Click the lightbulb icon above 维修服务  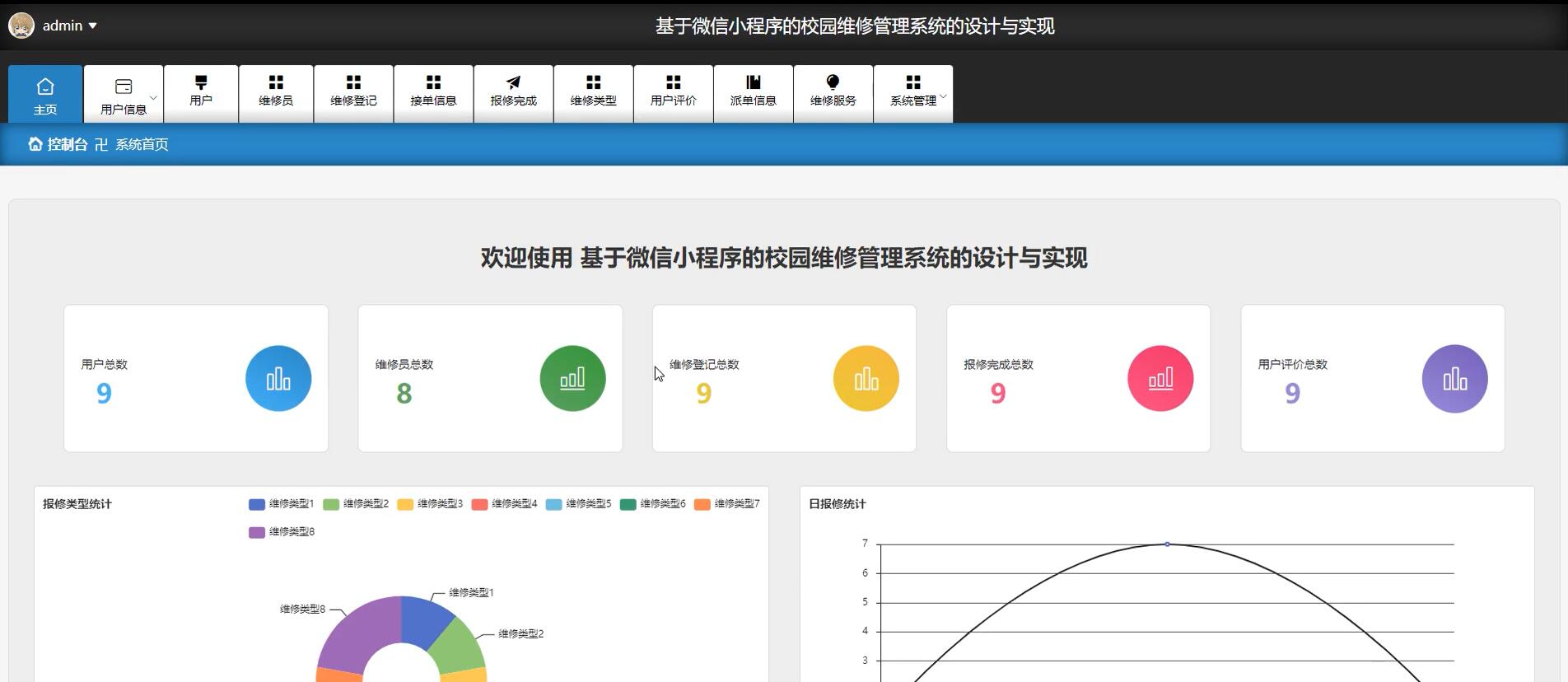[x=833, y=82]
